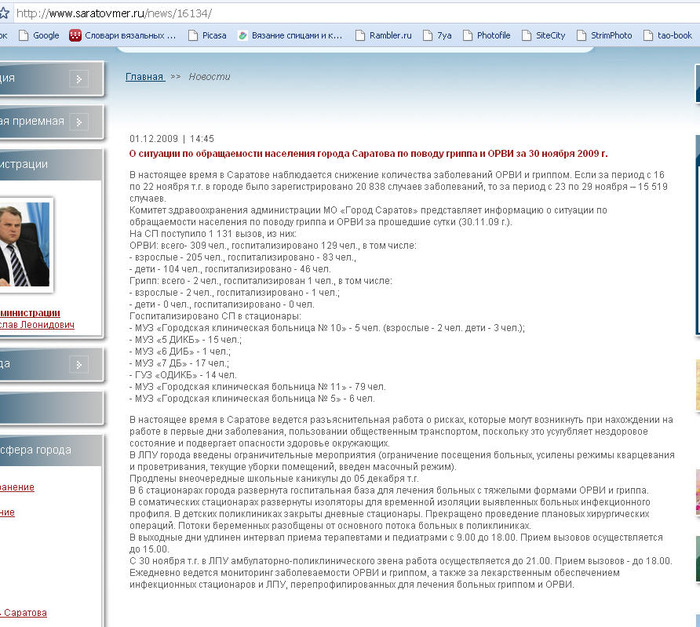Click the line 'МУЗ «5 ДИКБ» - 15 чел.'
Screen dimensions: 700x627
(x=185, y=339)
